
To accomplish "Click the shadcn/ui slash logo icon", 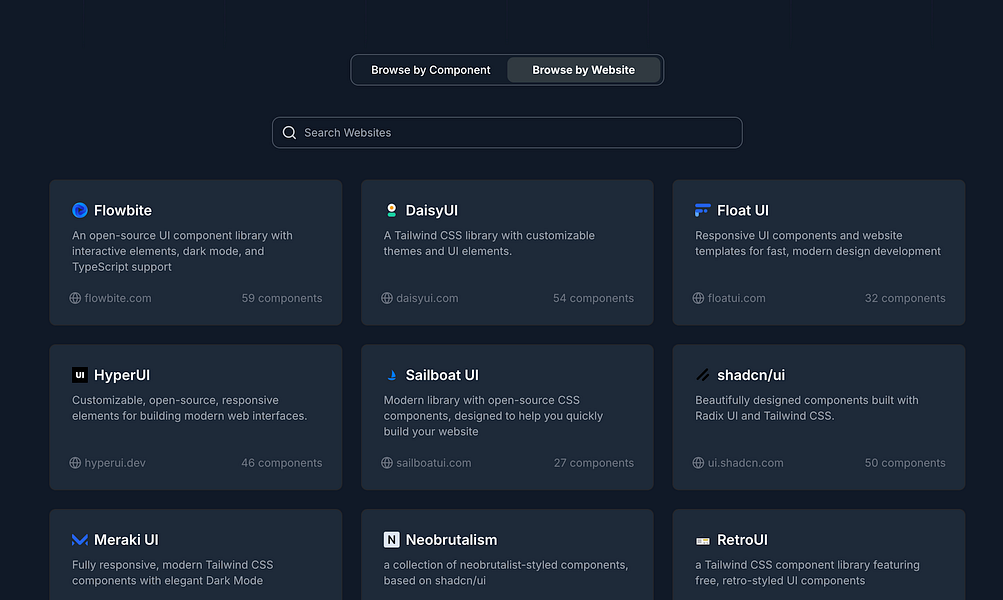I will (702, 375).
